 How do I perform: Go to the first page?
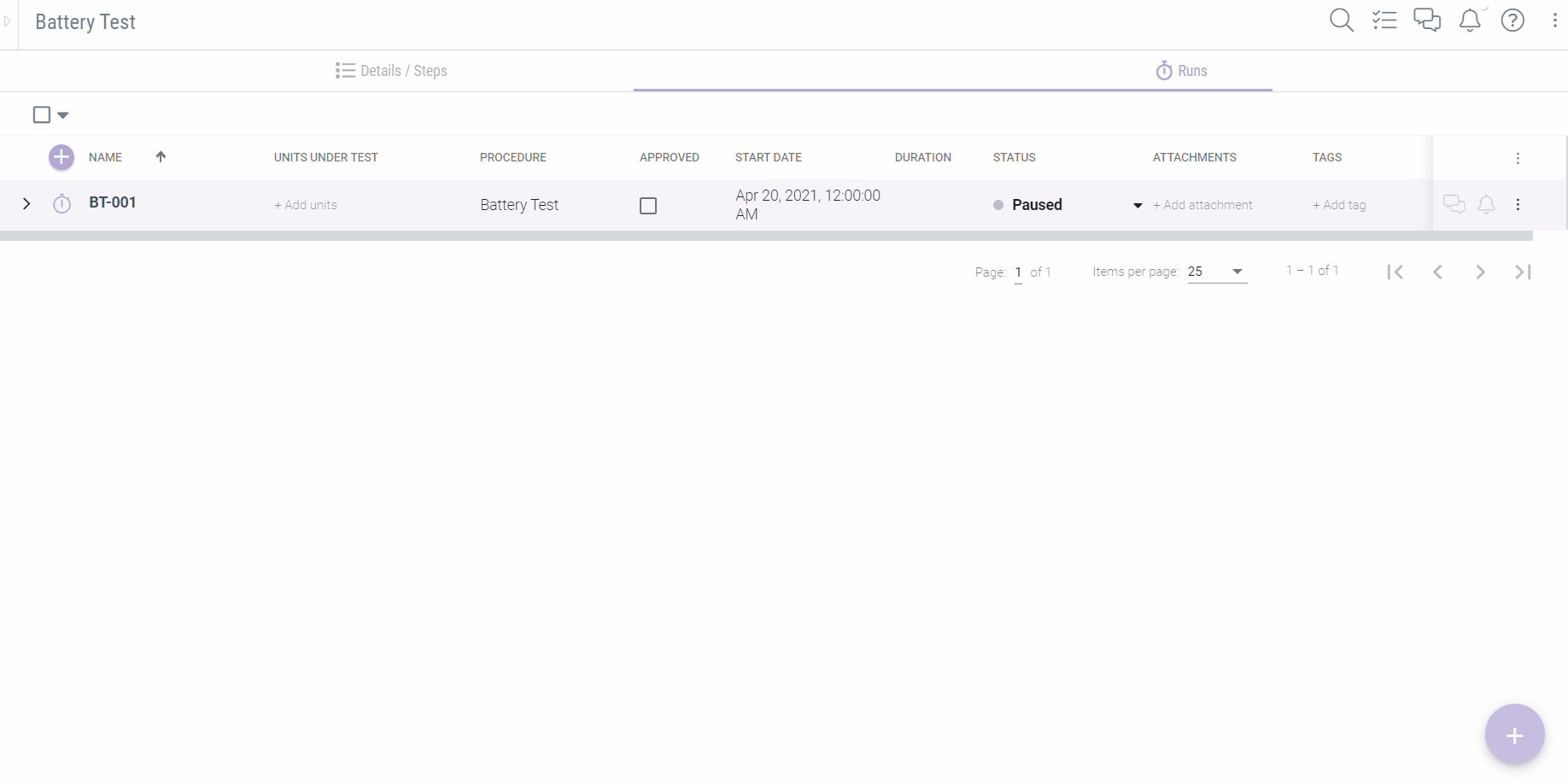coord(1395,272)
